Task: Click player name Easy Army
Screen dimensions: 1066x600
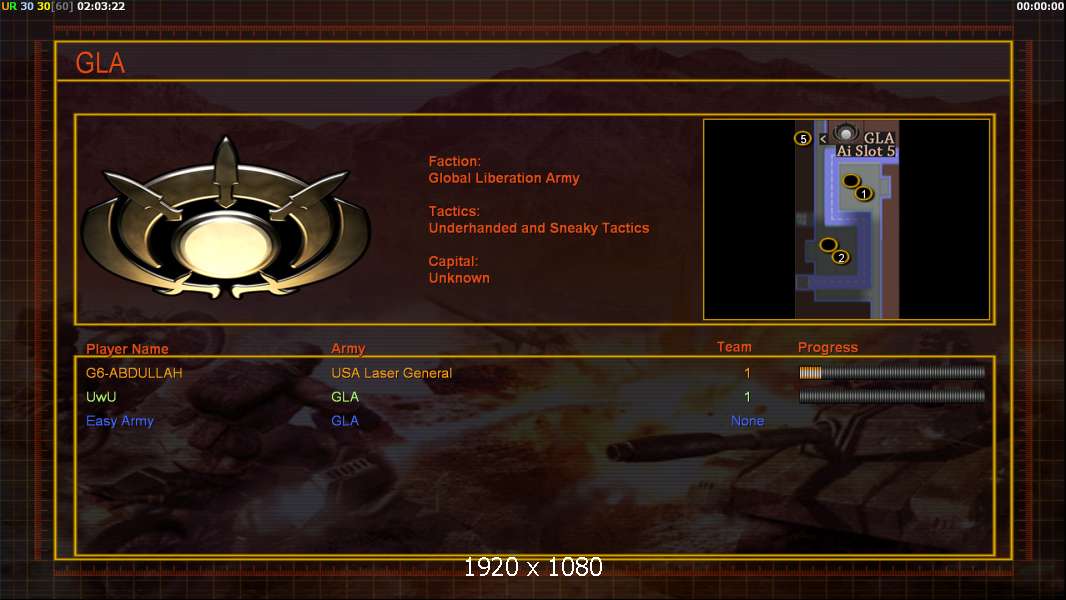Action: (120, 421)
